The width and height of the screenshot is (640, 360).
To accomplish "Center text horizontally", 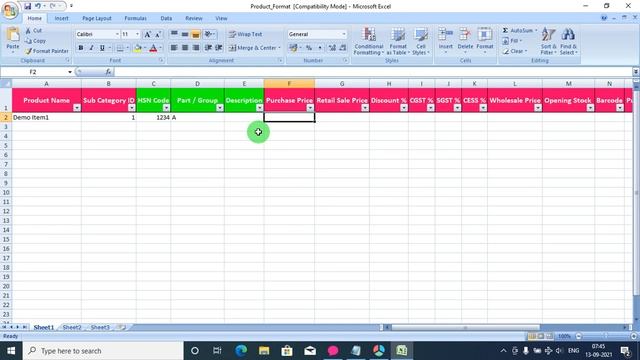I will click(x=185, y=48).
